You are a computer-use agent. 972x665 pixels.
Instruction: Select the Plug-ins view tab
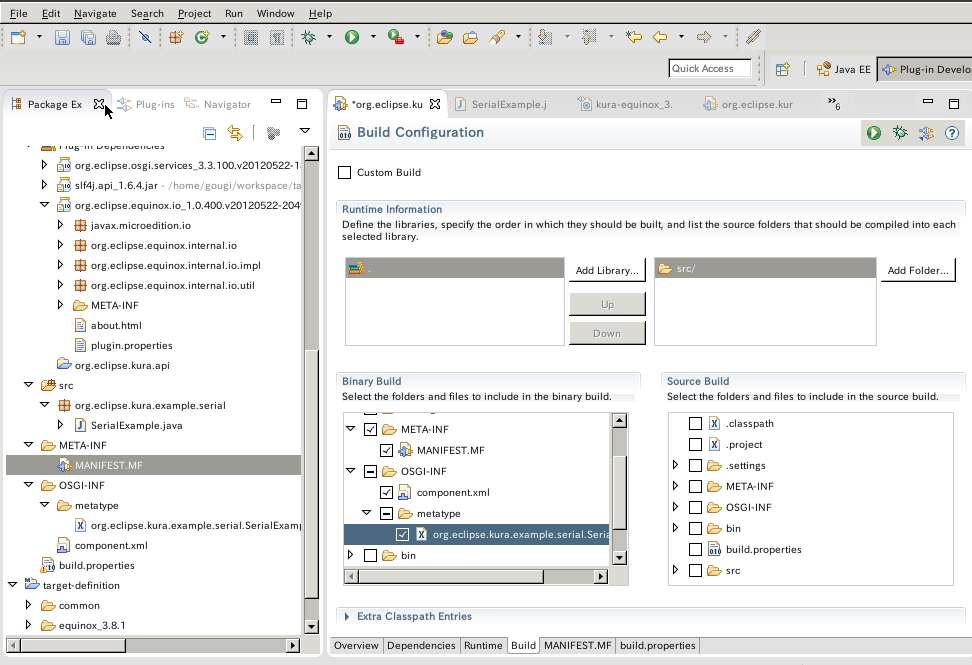pyautogui.click(x=146, y=104)
